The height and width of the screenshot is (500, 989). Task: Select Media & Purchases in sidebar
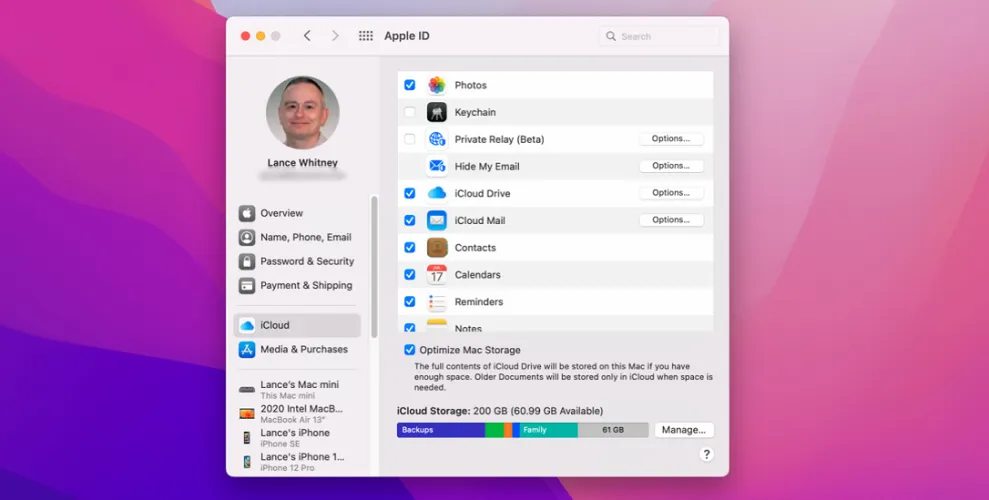(x=303, y=349)
